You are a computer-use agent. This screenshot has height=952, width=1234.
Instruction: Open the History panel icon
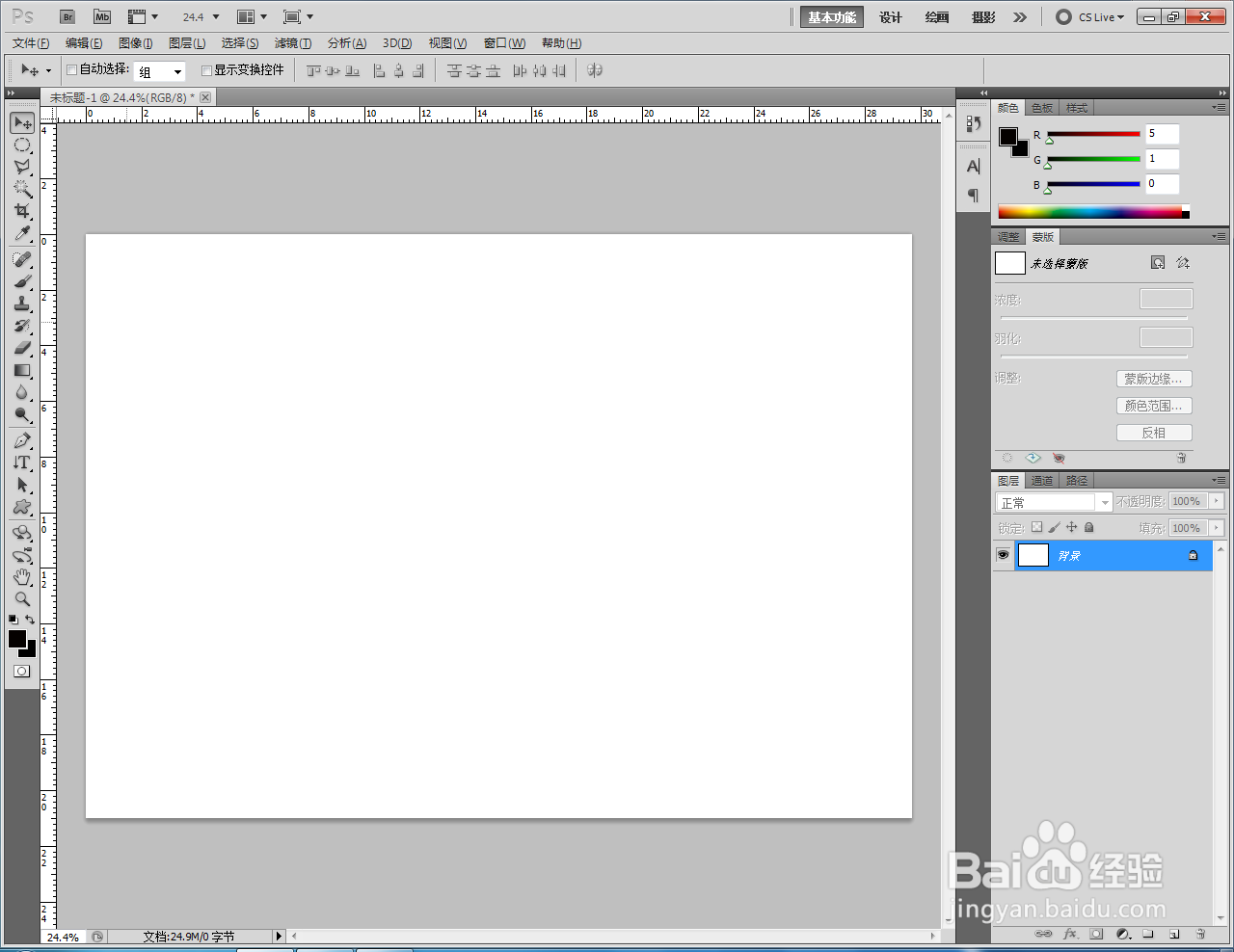point(974,124)
